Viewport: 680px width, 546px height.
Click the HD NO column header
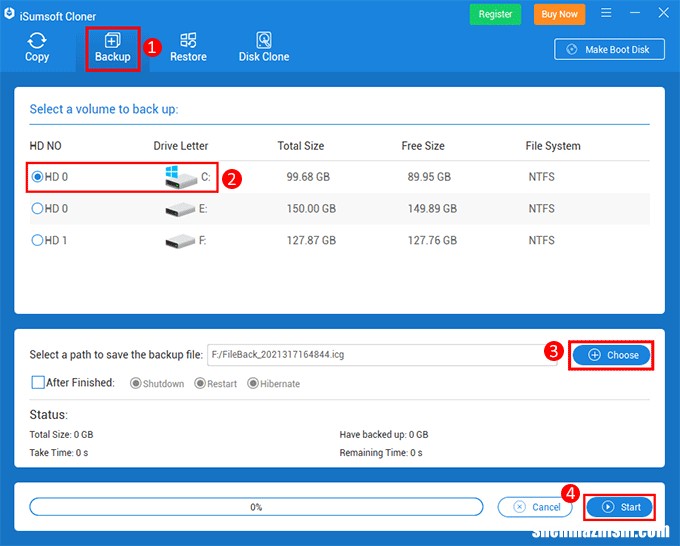(46, 146)
